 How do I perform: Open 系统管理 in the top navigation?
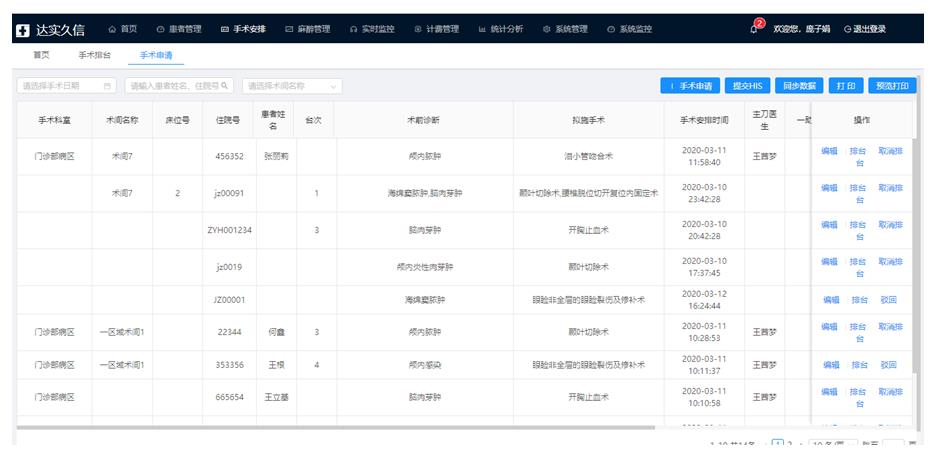coord(565,30)
